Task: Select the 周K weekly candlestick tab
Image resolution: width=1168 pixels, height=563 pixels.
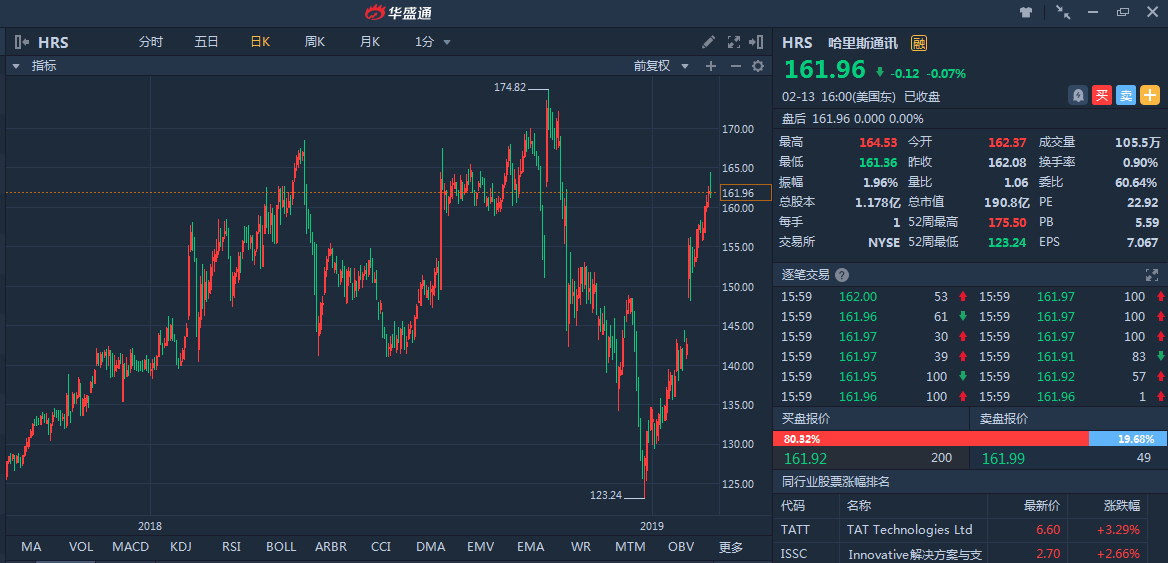Action: click(x=314, y=42)
